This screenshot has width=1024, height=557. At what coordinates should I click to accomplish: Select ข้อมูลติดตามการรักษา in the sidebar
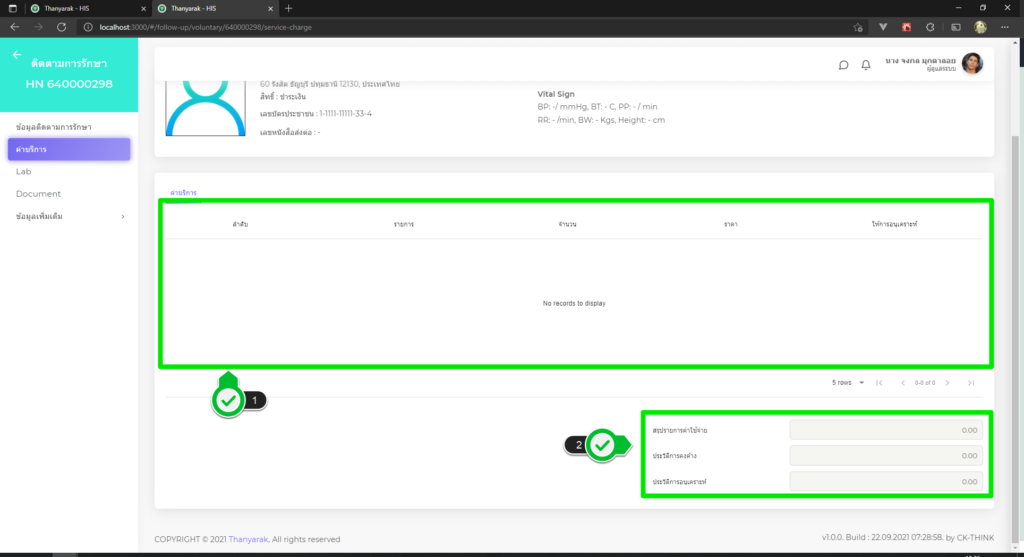click(61, 127)
